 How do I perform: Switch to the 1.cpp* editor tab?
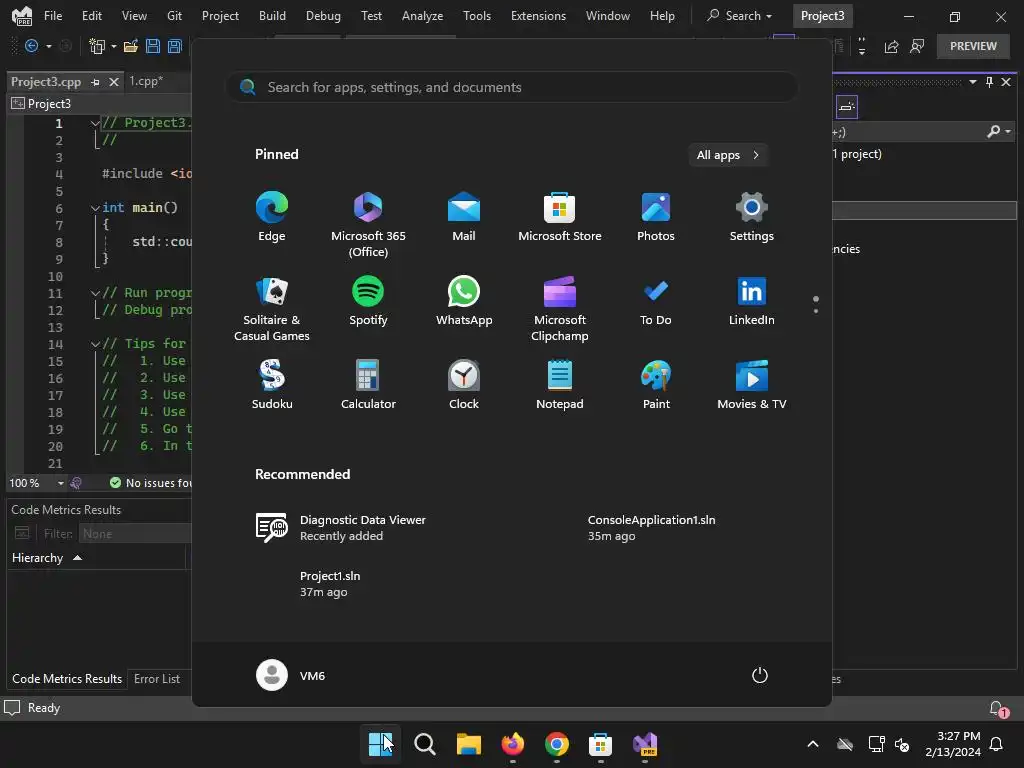click(x=146, y=81)
